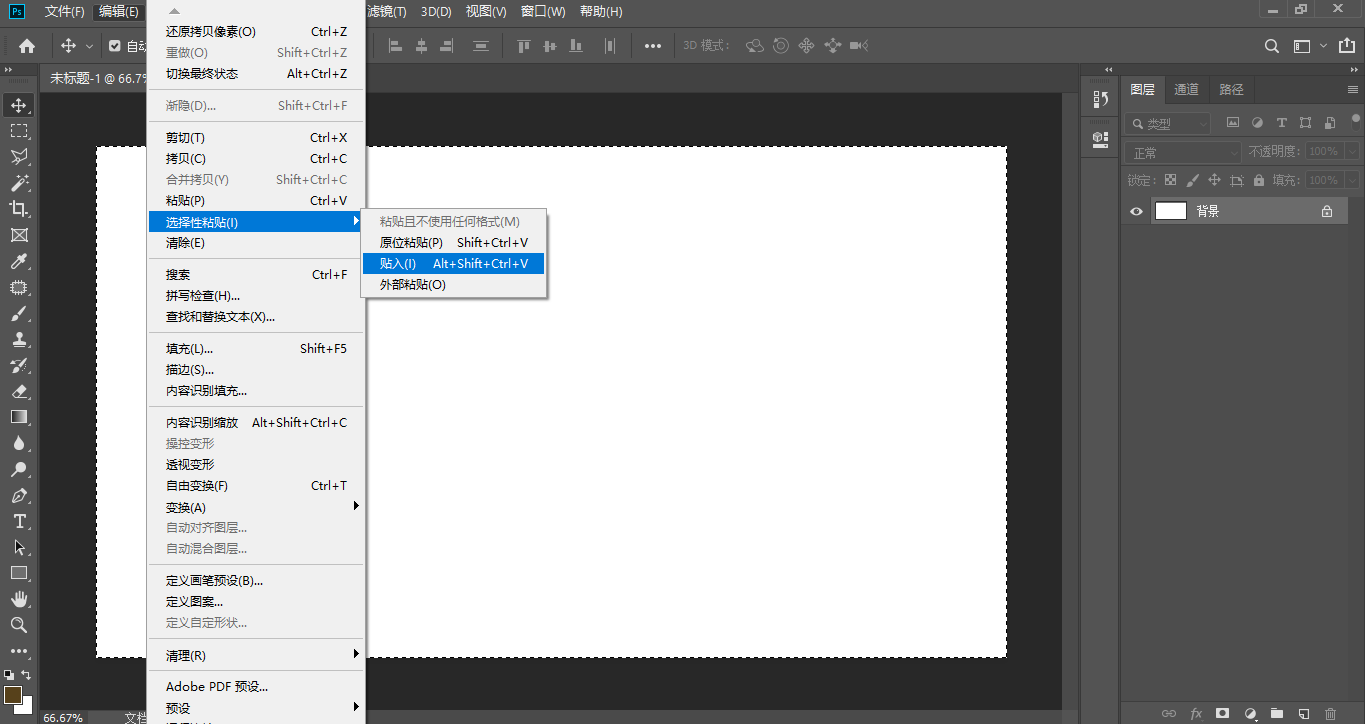Select the Healing/Patch tool
The width and height of the screenshot is (1365, 724).
[19, 287]
